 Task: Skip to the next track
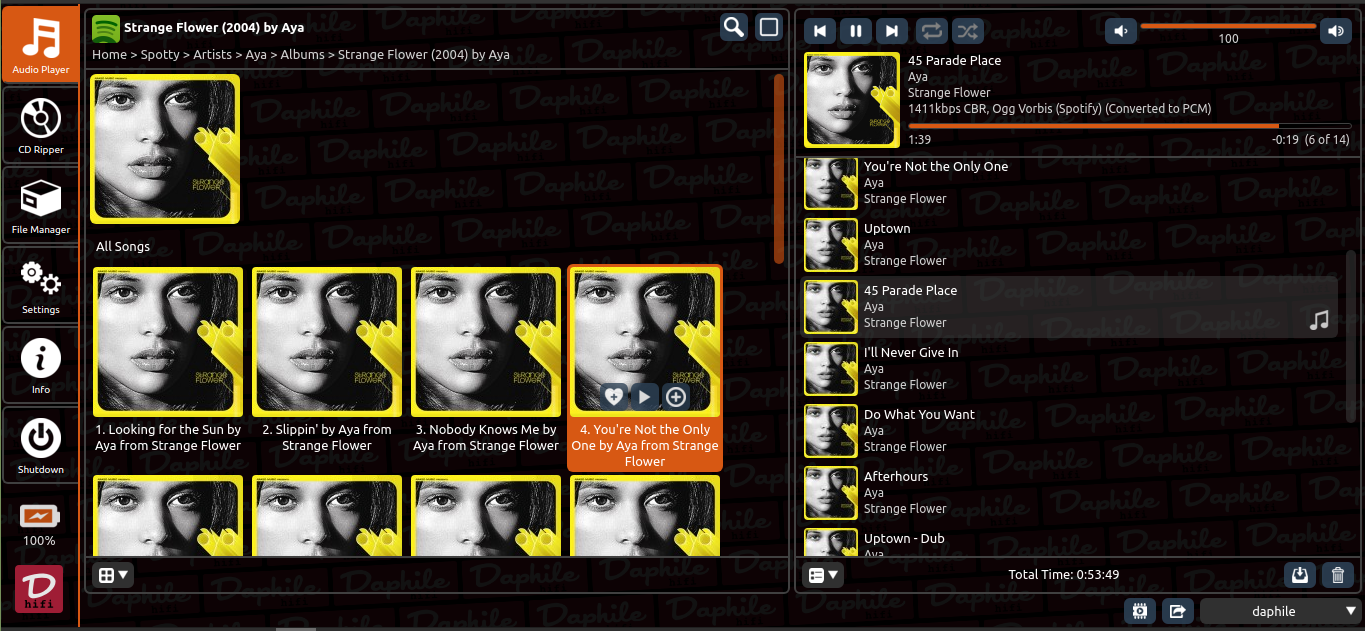click(892, 31)
